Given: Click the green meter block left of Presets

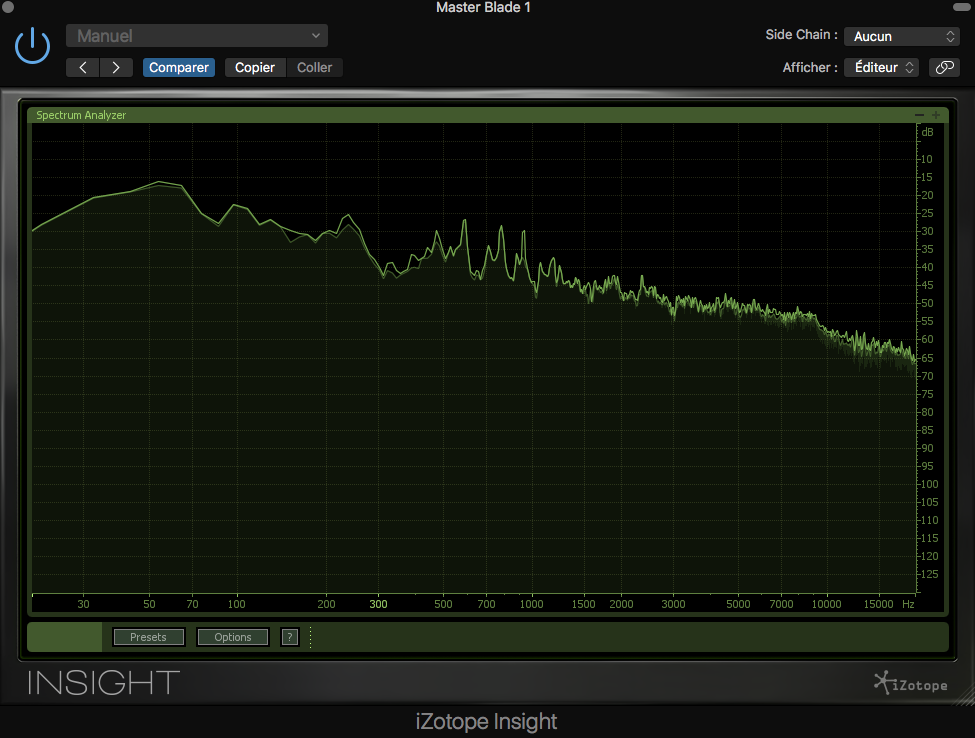Looking at the screenshot, I should pyautogui.click(x=65, y=637).
